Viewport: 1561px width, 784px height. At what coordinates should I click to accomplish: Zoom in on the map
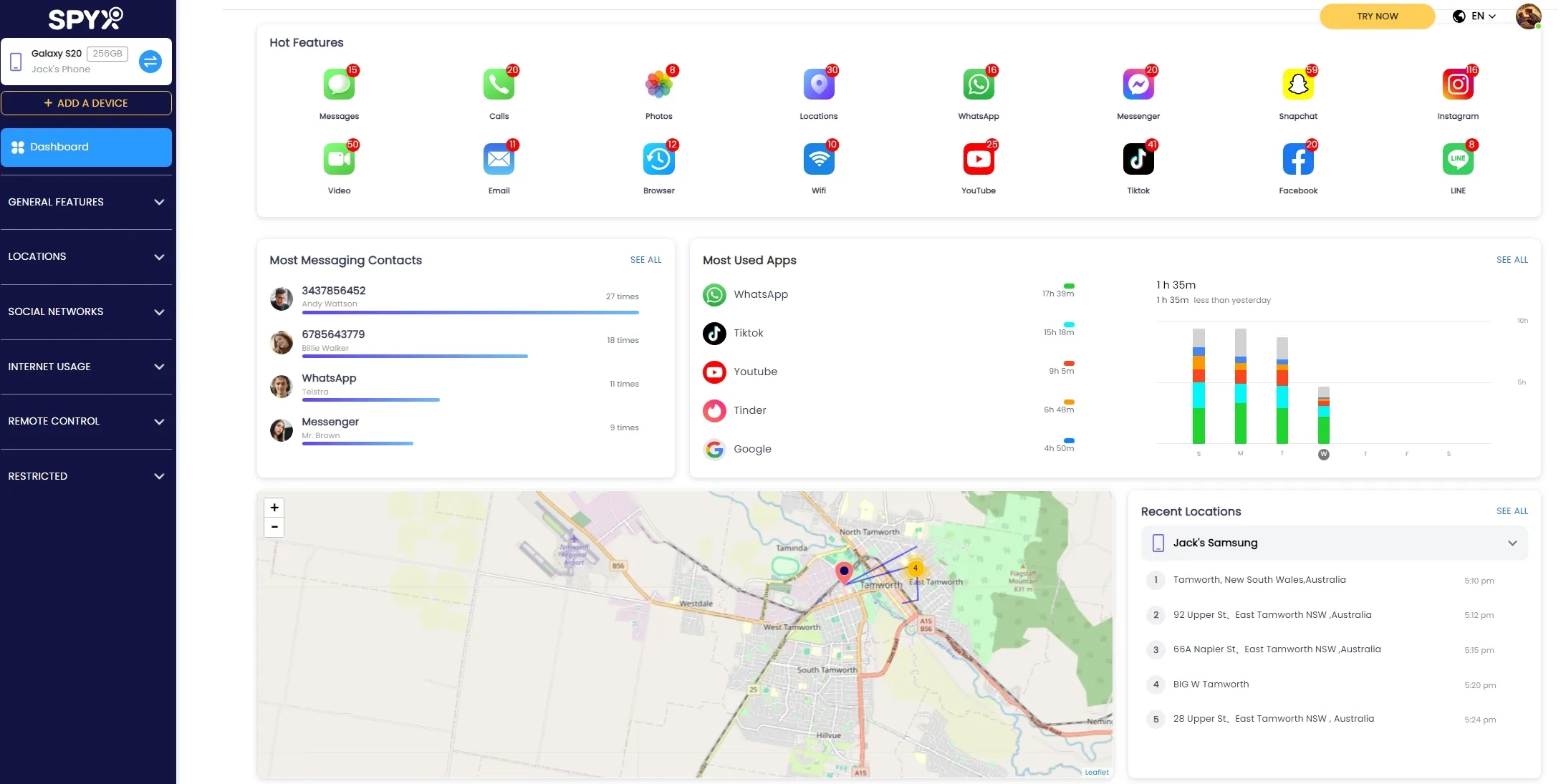(x=274, y=508)
